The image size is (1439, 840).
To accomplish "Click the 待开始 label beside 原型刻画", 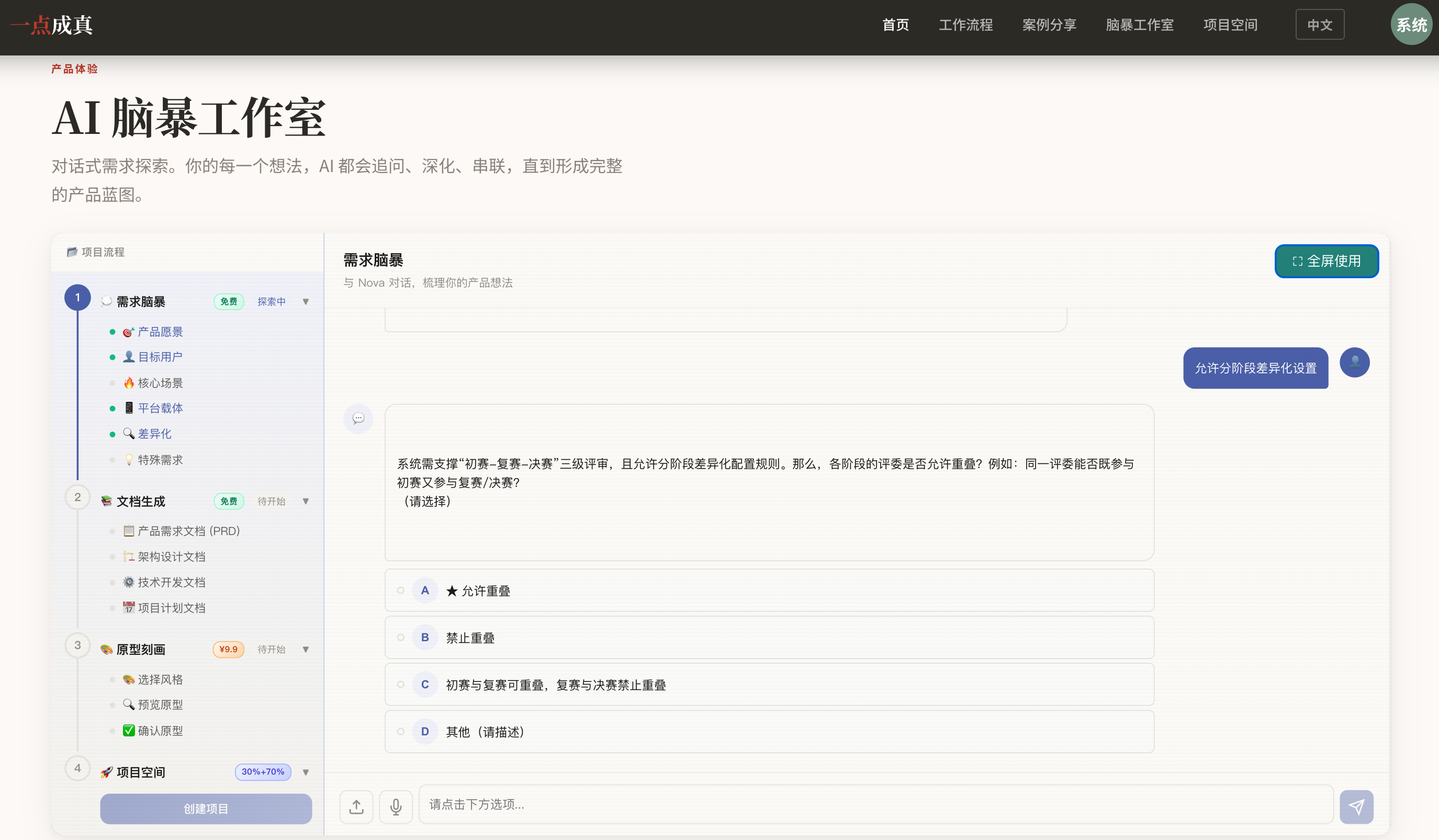I will pyautogui.click(x=271, y=650).
